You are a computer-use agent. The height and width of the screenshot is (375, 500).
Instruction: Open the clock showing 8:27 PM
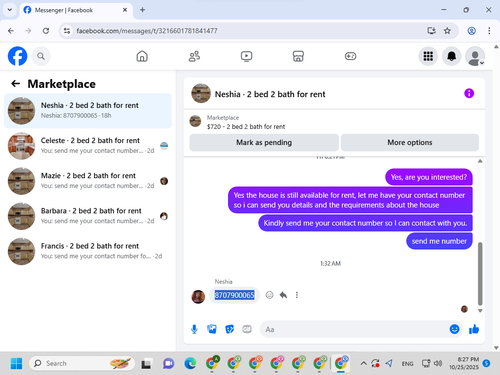tap(464, 363)
